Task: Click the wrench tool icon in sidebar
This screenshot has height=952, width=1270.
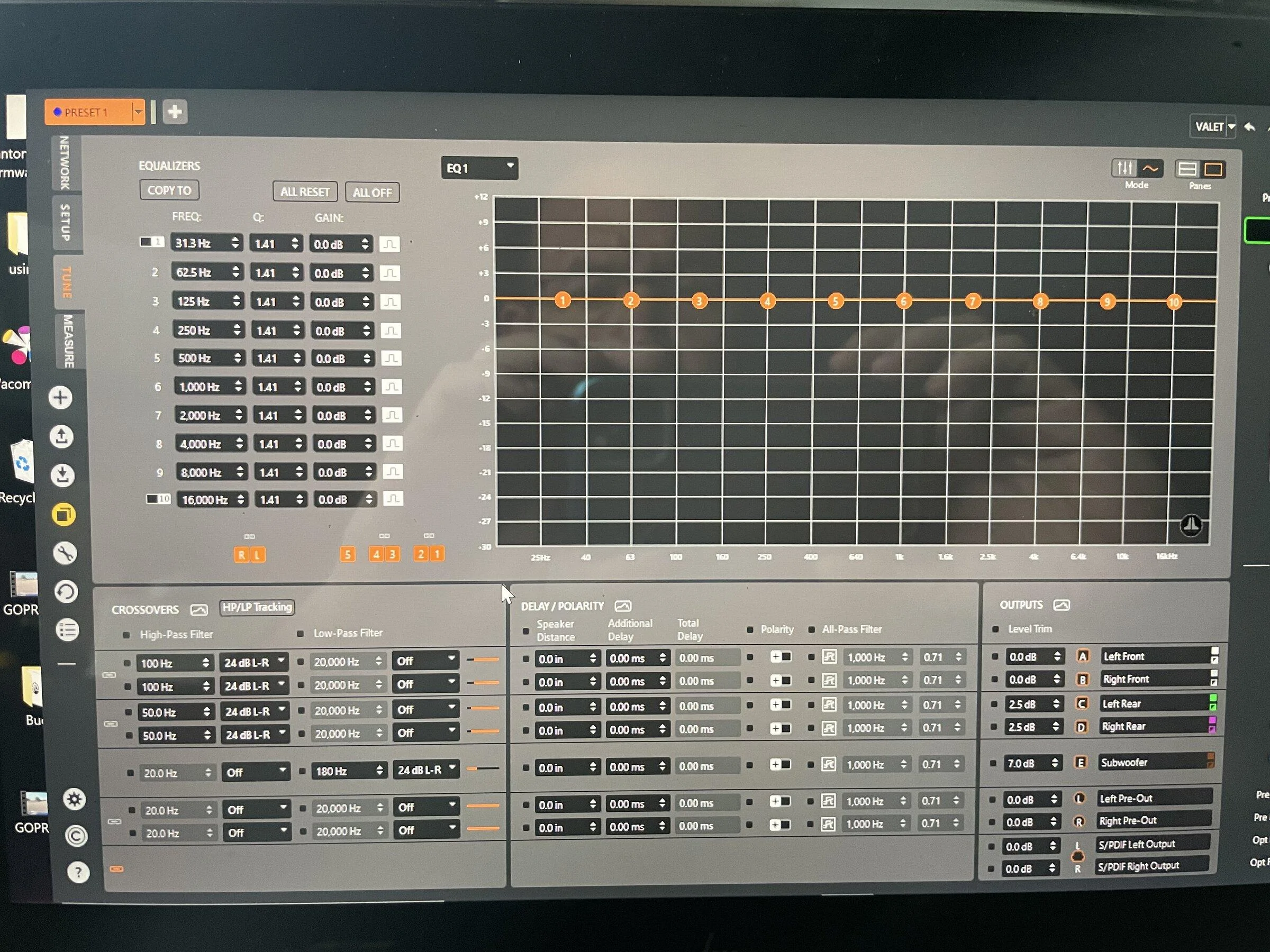Action: click(65, 553)
